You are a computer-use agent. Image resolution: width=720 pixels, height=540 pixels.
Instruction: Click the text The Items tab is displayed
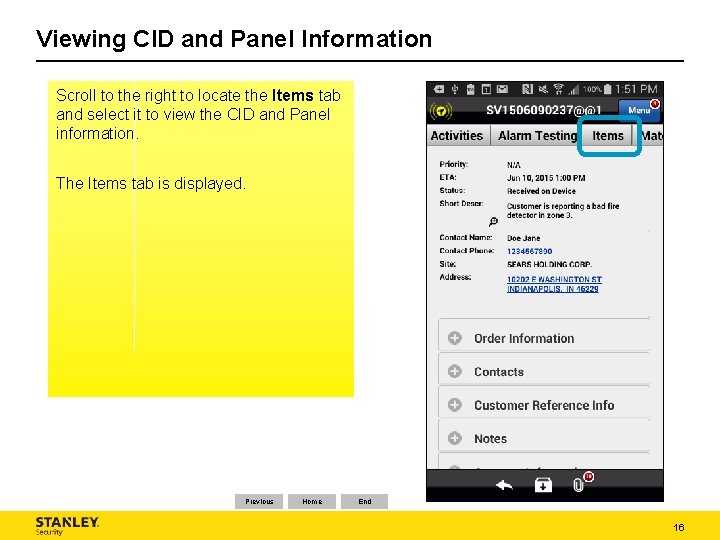coord(151,183)
